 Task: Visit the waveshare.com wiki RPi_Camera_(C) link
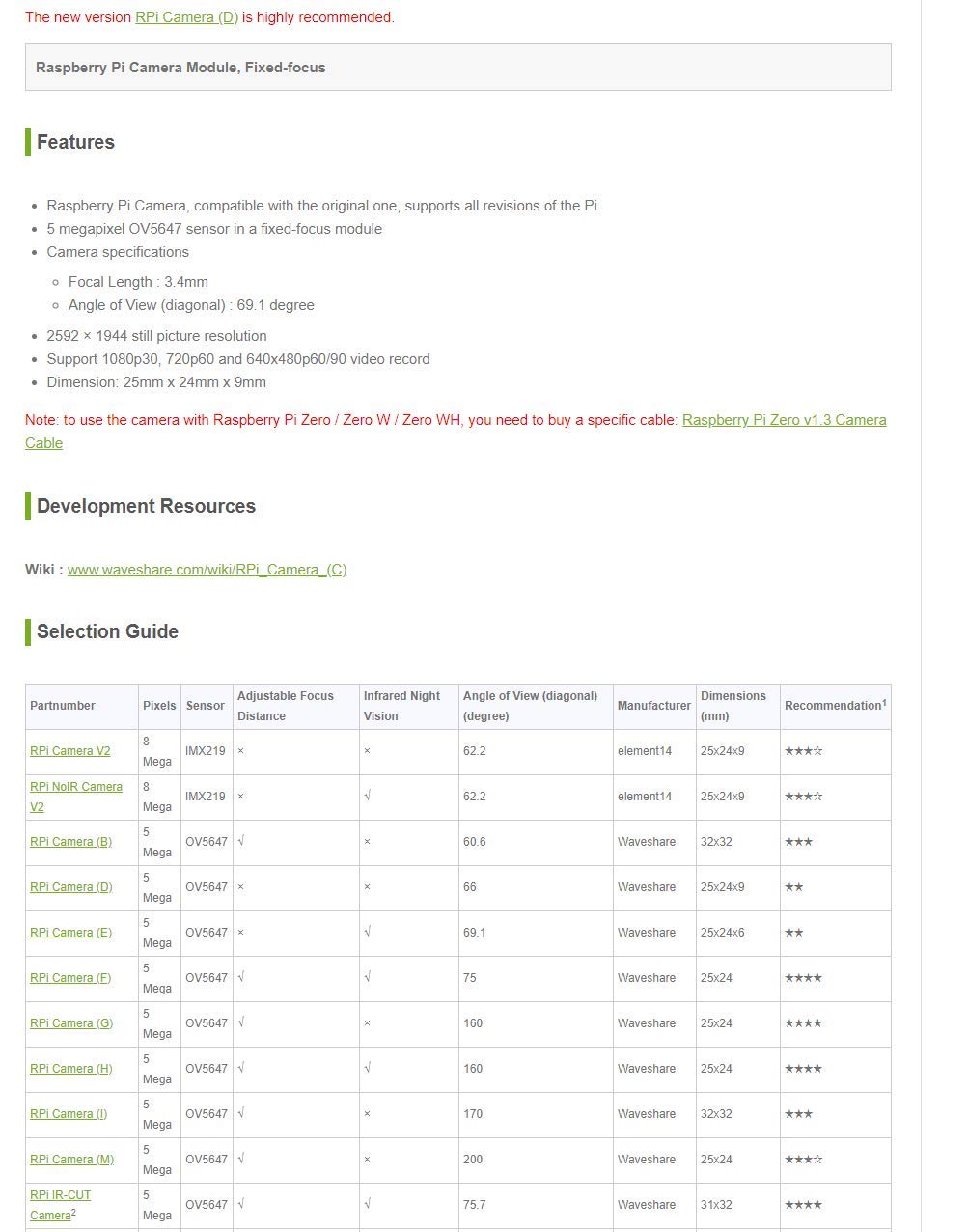pyautogui.click(x=207, y=570)
